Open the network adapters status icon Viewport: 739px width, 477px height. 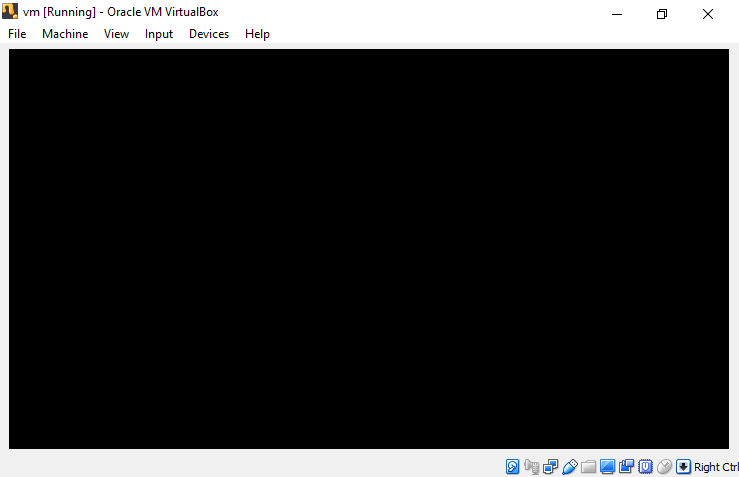[x=550, y=467]
